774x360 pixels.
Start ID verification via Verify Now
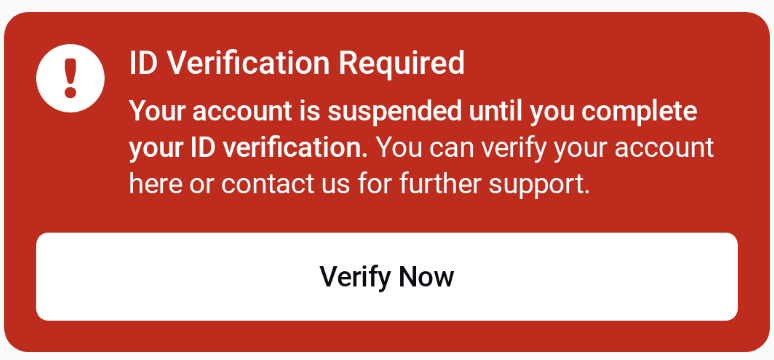click(387, 277)
